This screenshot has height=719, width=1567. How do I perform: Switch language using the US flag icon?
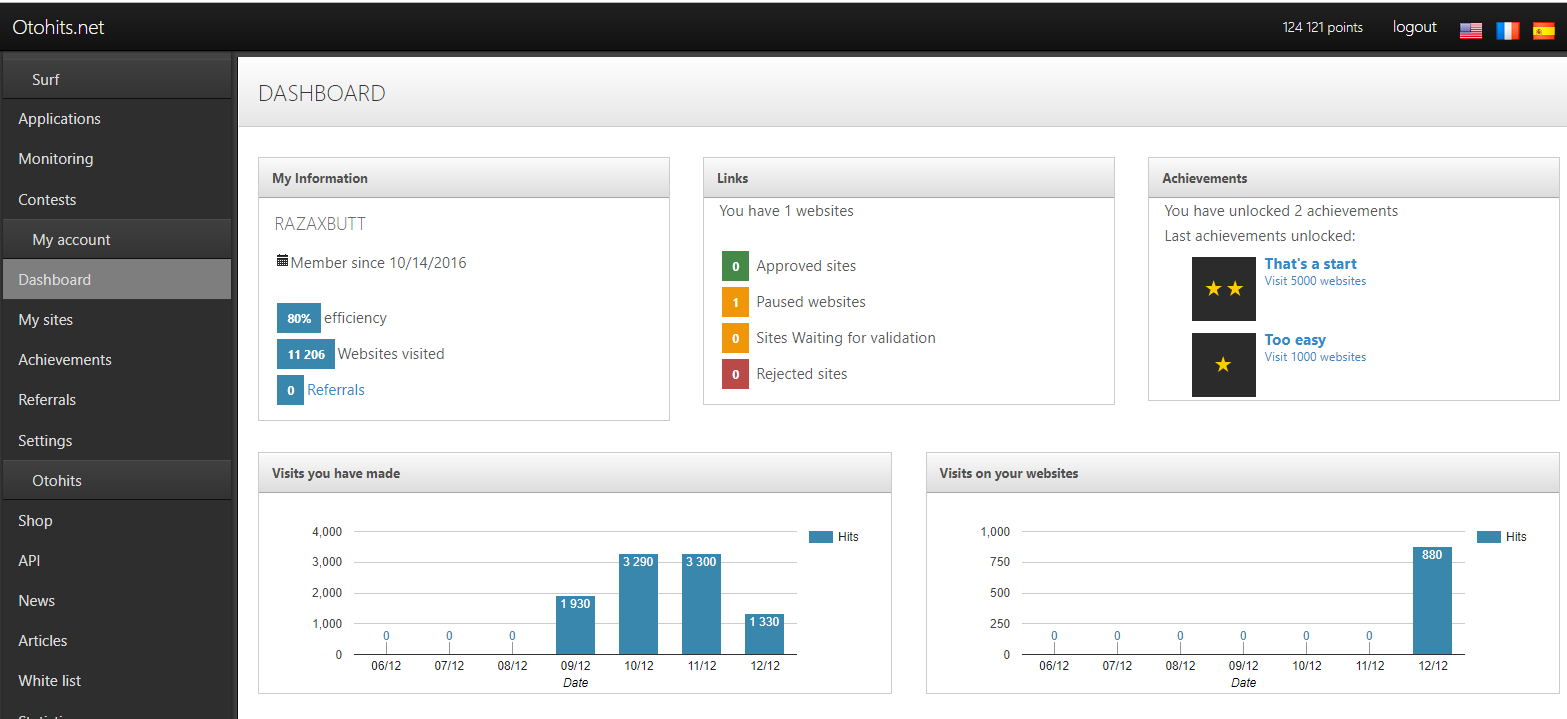click(x=1470, y=30)
